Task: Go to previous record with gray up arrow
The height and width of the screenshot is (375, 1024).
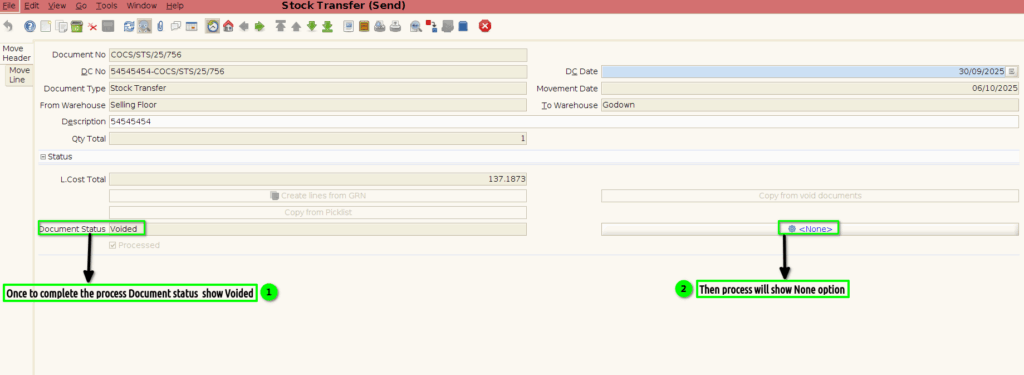Action: 296,27
